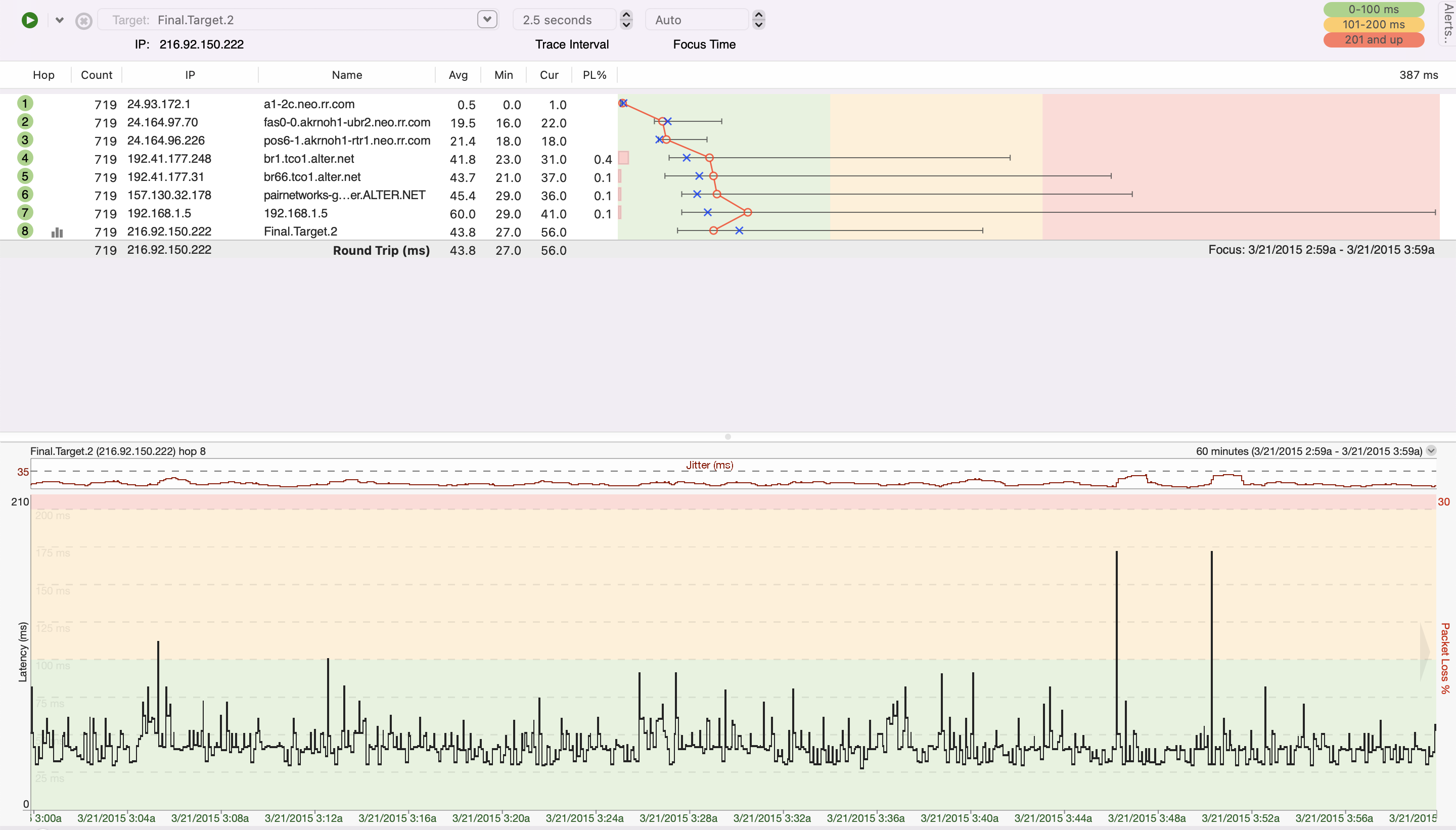Click the yellow 101-200 ms legend badge
Image resolution: width=1456 pixels, height=830 pixels.
[x=1373, y=24]
